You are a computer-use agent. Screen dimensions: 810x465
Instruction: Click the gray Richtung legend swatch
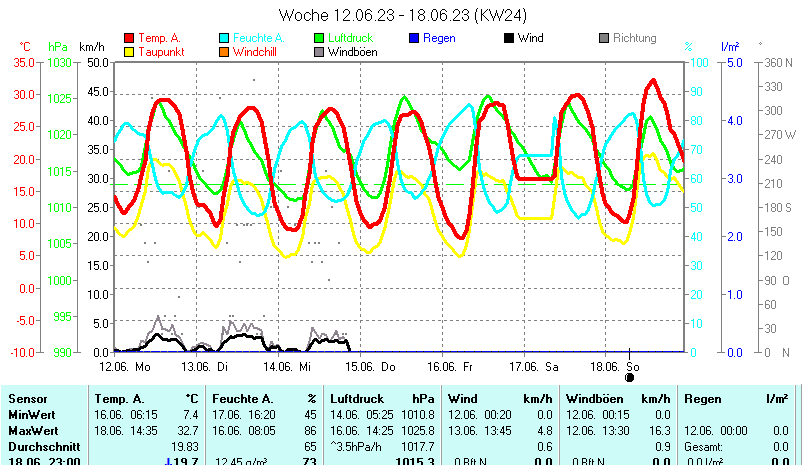604,38
